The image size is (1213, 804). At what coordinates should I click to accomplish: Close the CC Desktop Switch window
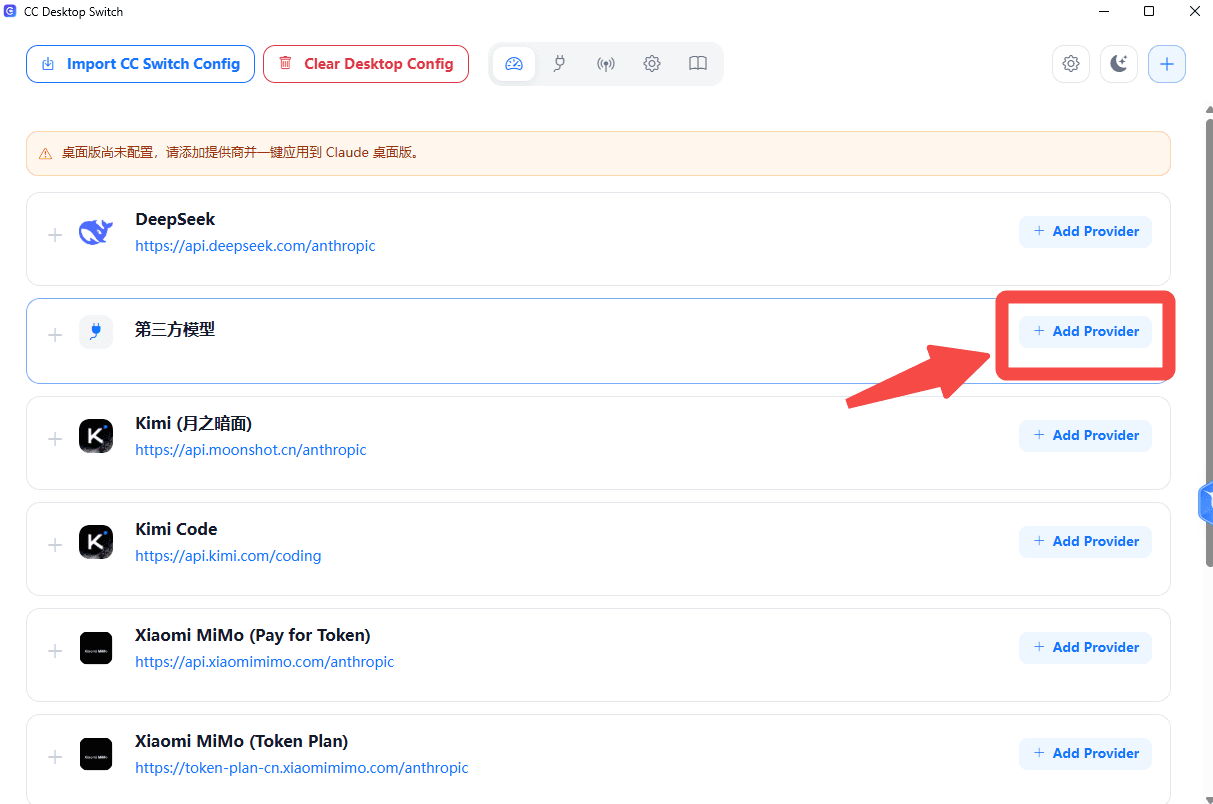tap(1195, 11)
